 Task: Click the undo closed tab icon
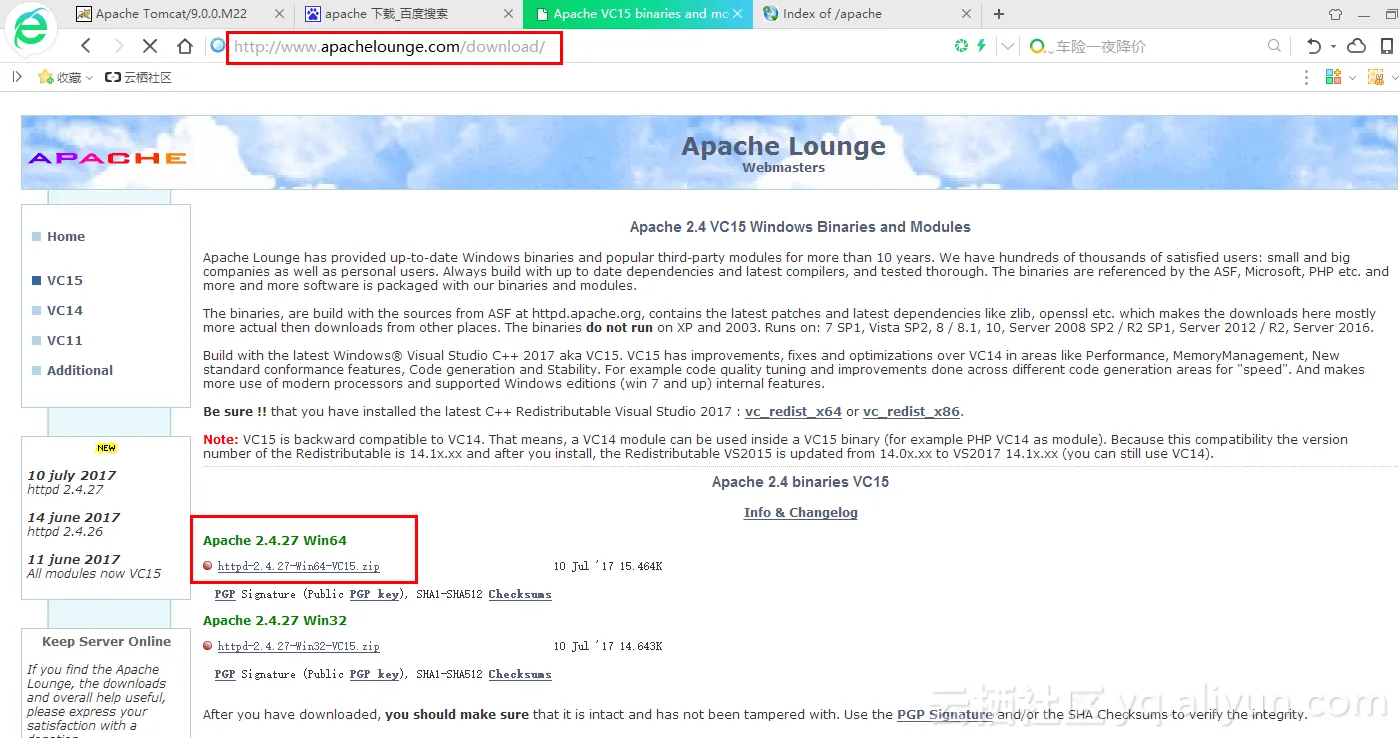(x=1313, y=46)
